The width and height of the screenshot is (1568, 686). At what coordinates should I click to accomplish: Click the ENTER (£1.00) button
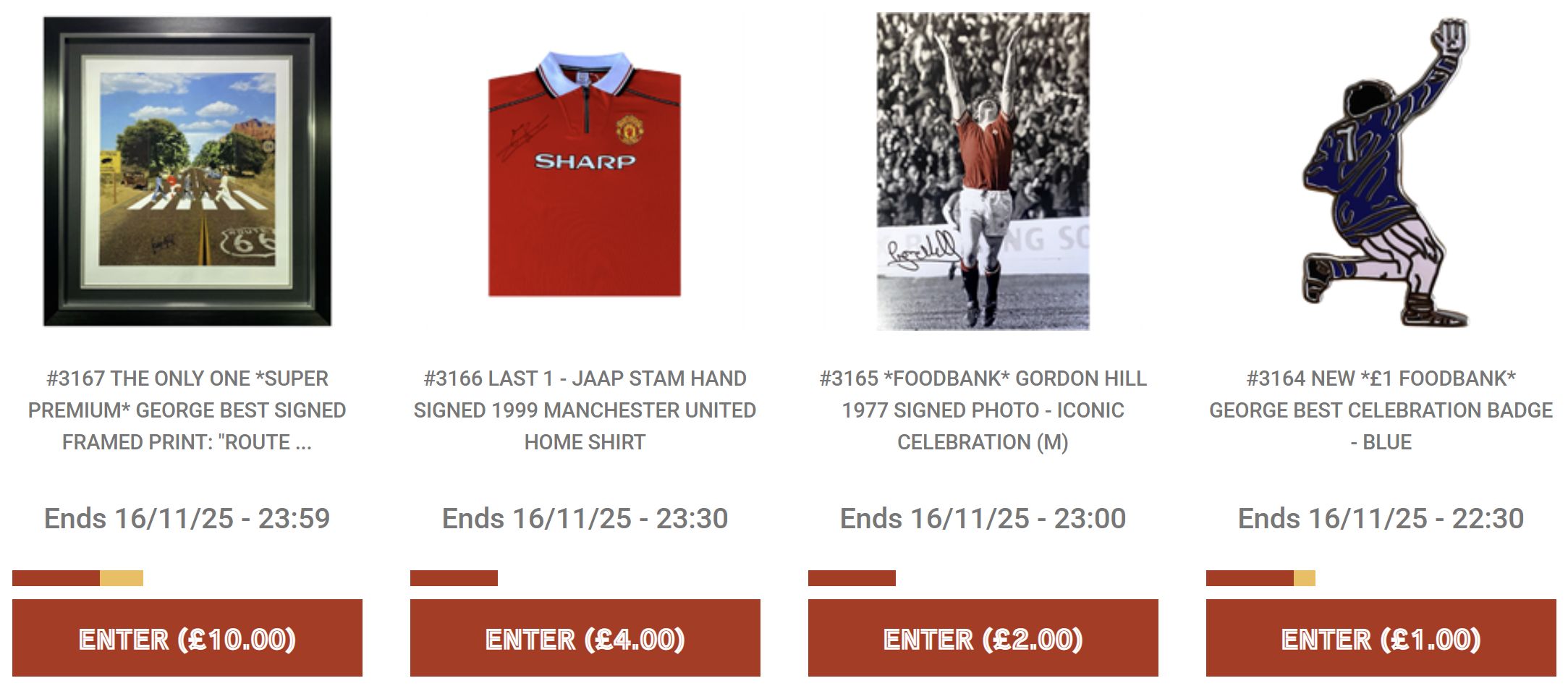1381,638
